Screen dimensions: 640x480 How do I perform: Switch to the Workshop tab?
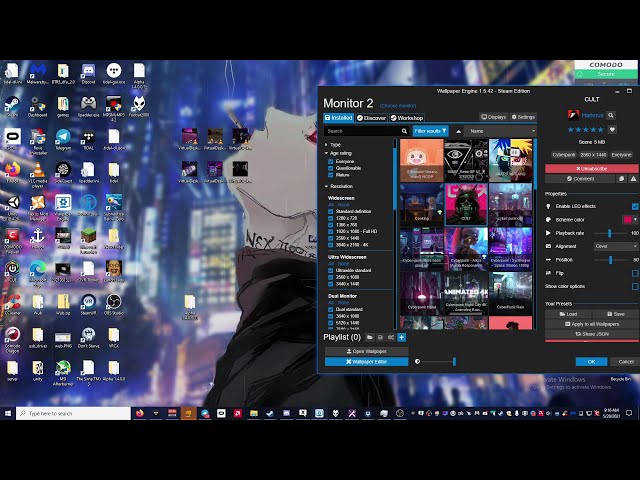coord(407,118)
